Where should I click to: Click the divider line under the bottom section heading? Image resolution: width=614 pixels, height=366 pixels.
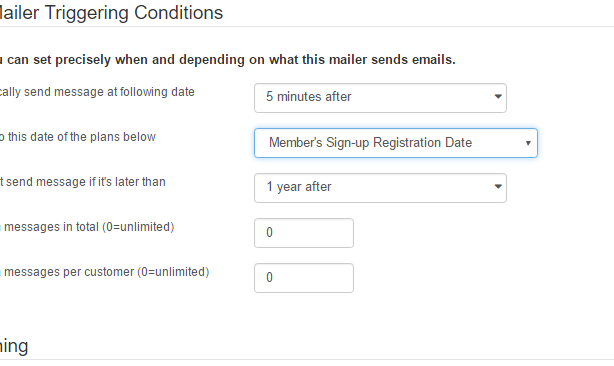coord(307,359)
